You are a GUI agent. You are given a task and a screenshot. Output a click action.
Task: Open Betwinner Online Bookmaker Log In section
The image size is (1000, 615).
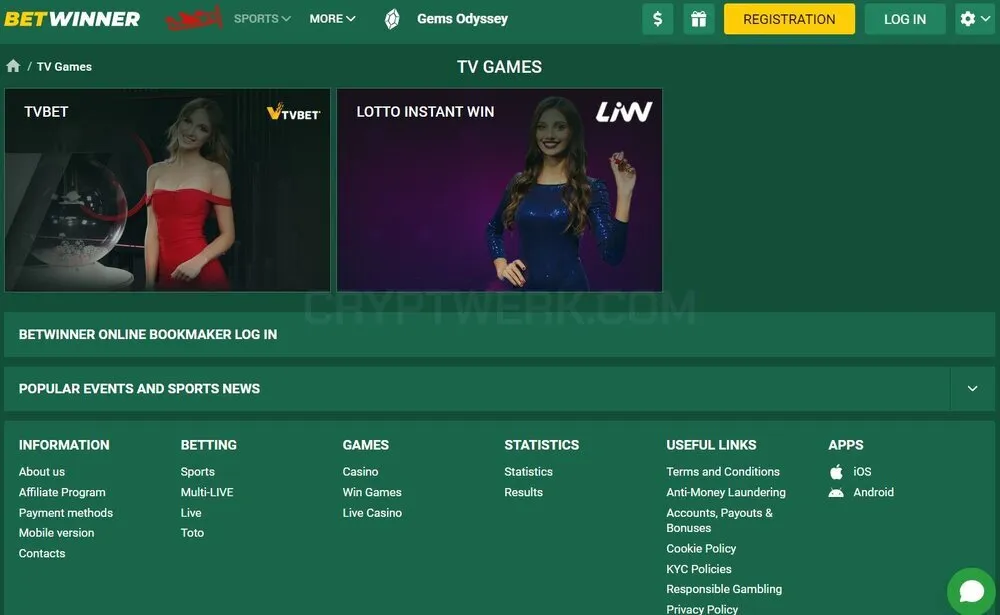point(499,334)
